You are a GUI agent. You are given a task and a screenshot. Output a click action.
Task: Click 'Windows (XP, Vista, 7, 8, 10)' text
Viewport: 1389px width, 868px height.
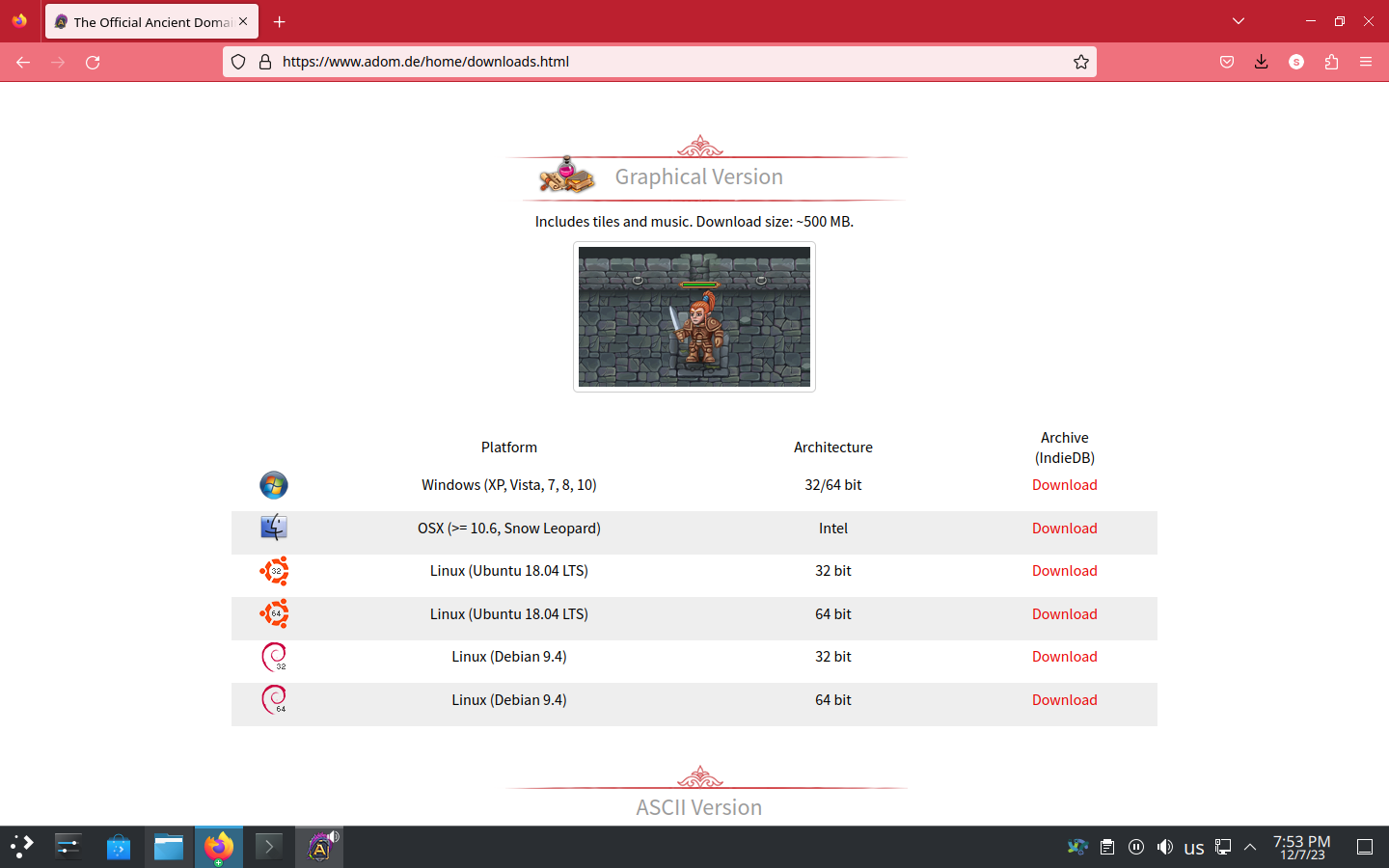(509, 485)
